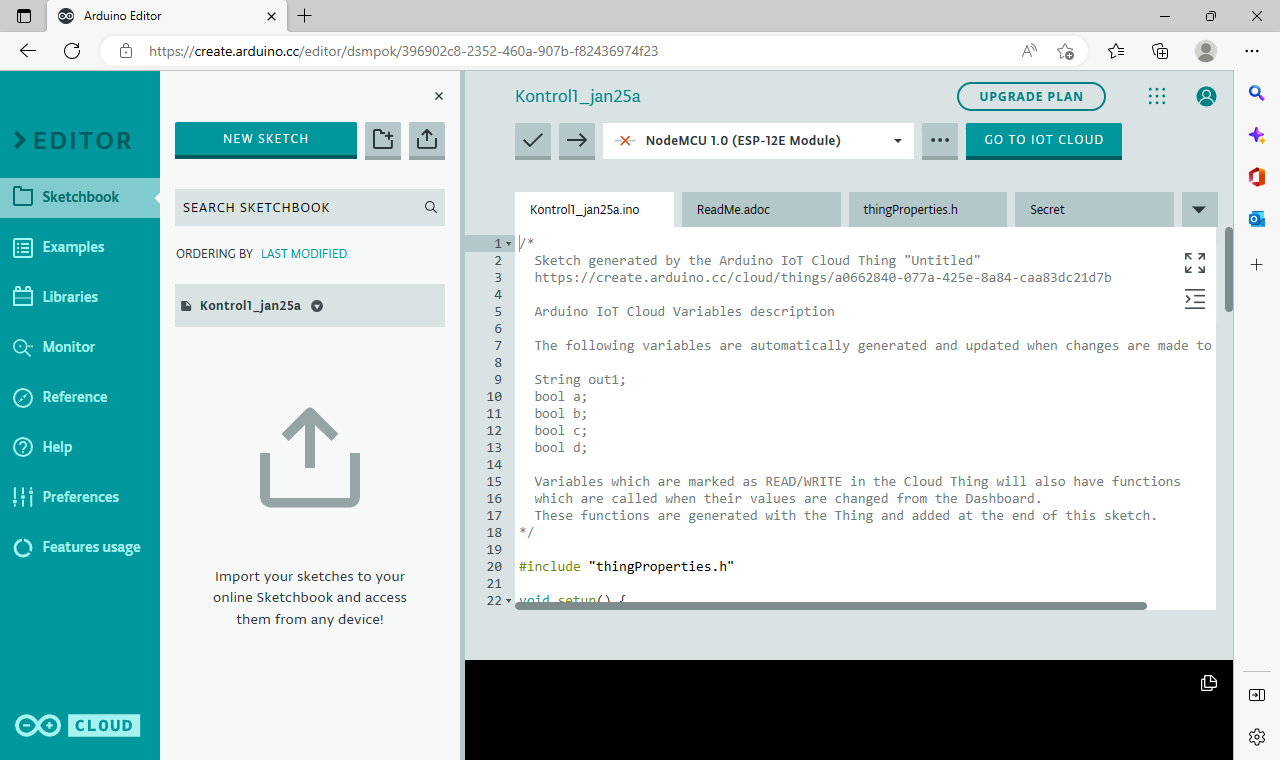This screenshot has height=760, width=1280.
Task: Open the tabs overflow dropdown arrow
Action: click(x=1199, y=210)
